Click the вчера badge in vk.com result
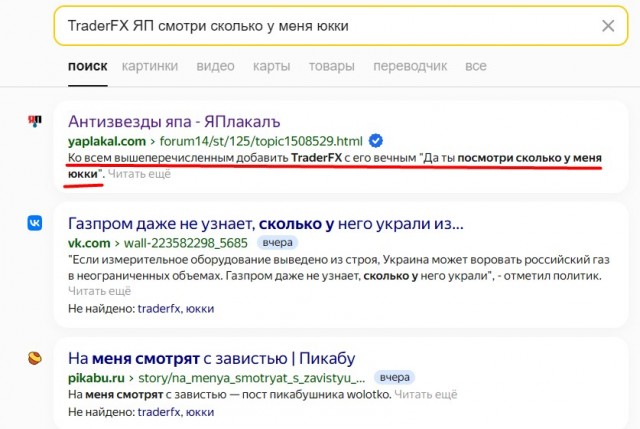Viewport: 640px width, 429px height. (x=278, y=242)
